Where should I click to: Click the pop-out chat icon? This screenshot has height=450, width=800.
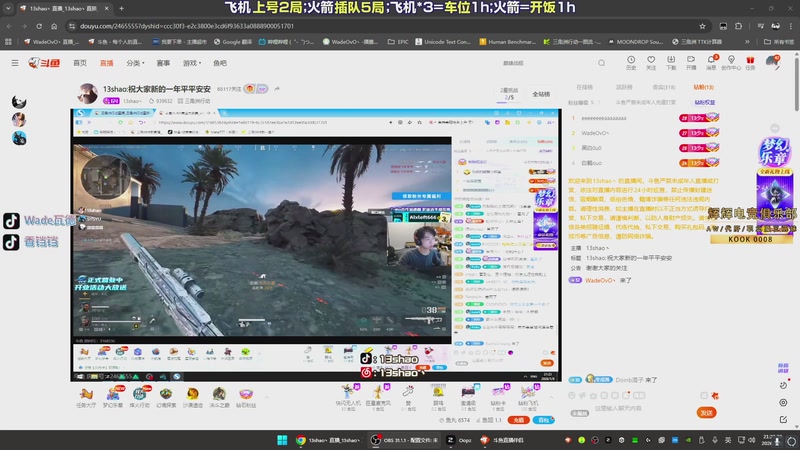click(x=783, y=419)
